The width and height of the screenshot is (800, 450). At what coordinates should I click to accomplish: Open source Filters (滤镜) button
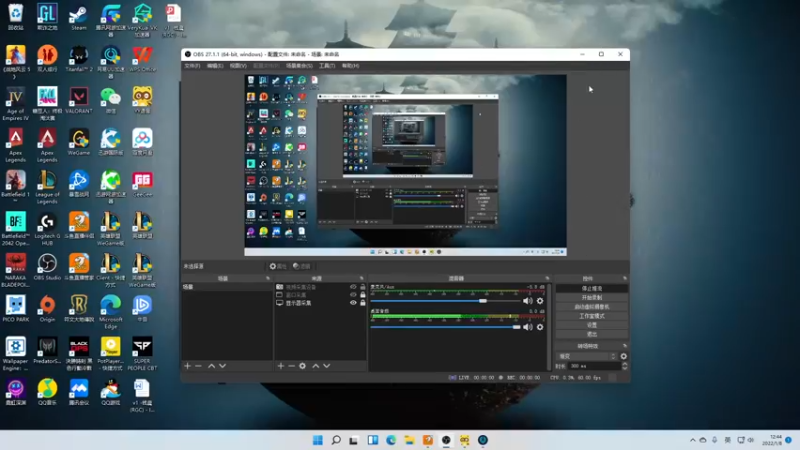302,266
